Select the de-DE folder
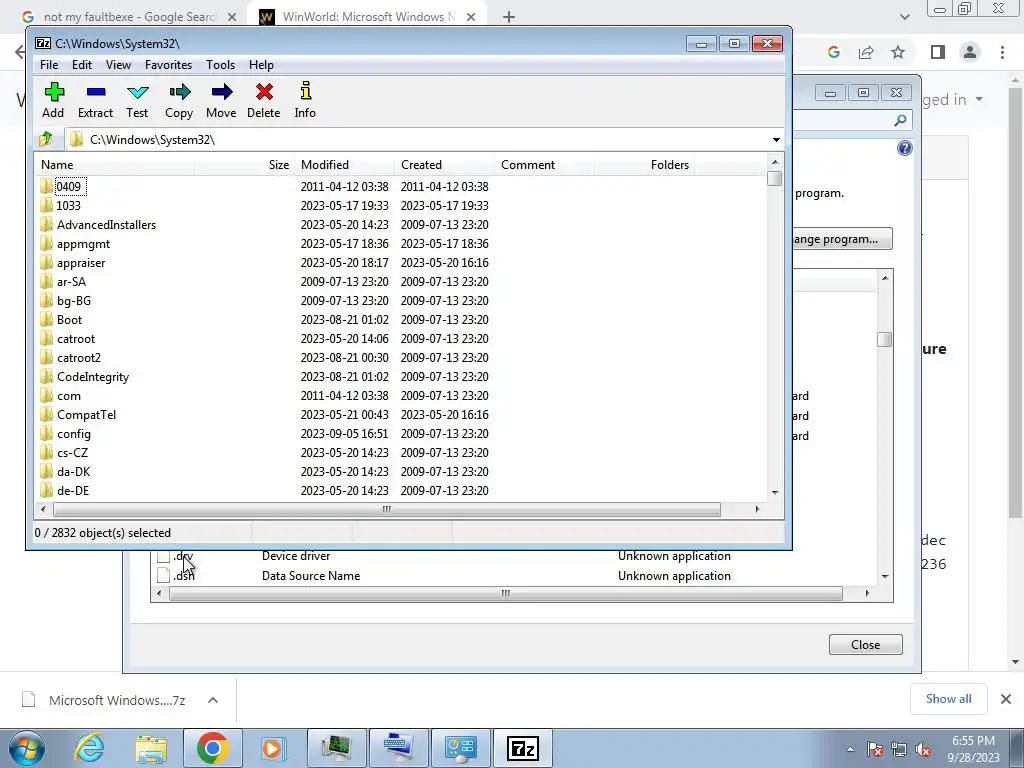Screen dimensions: 1024x768 tap(72, 490)
